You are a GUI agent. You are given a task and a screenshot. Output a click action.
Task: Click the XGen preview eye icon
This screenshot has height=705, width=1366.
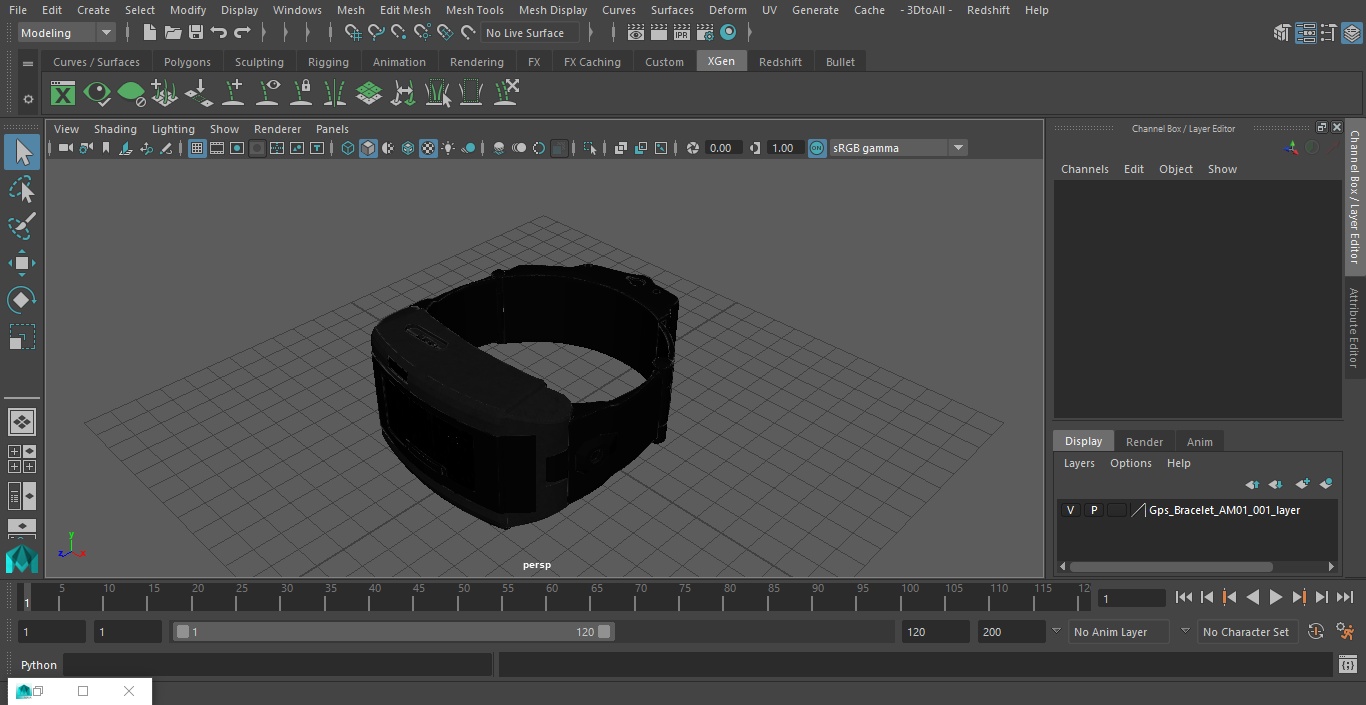[x=97, y=94]
